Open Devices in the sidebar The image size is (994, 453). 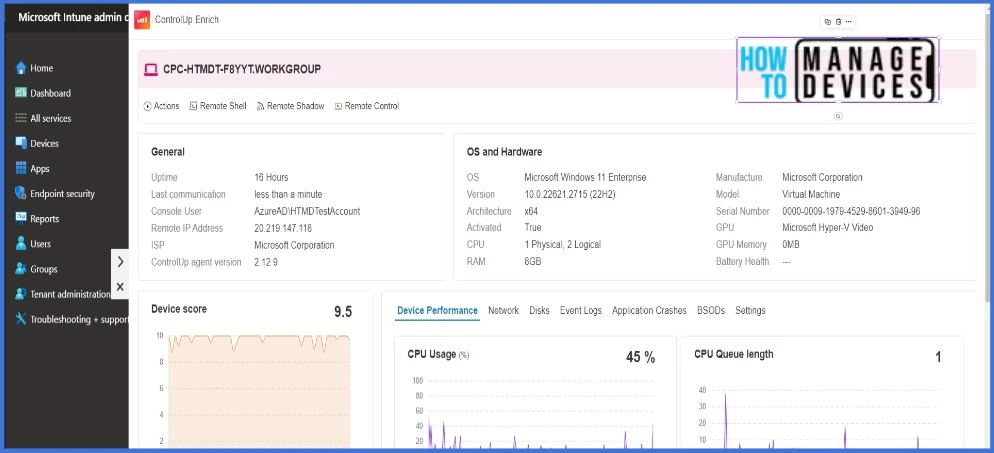pos(44,143)
